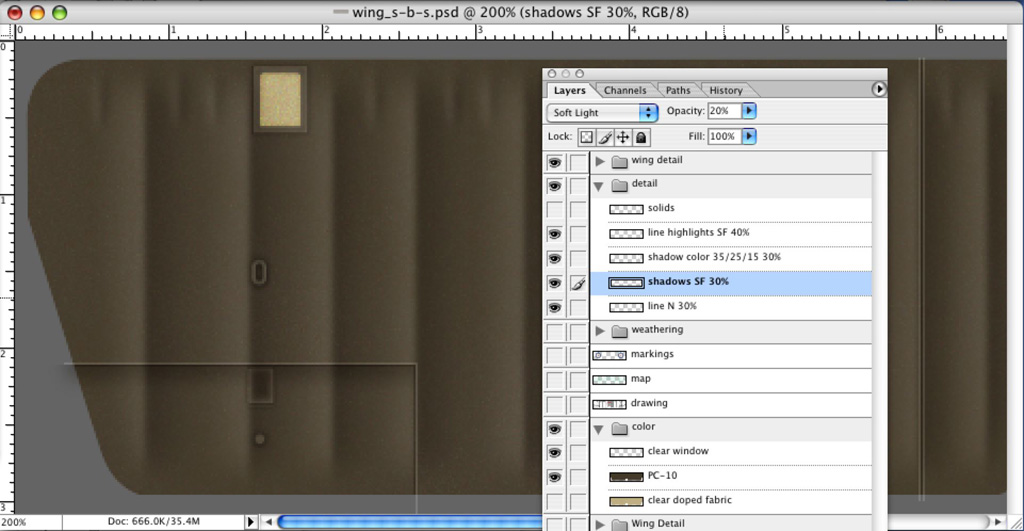
Task: Click the horizontal scrollbar right arrow
Action: [998, 522]
